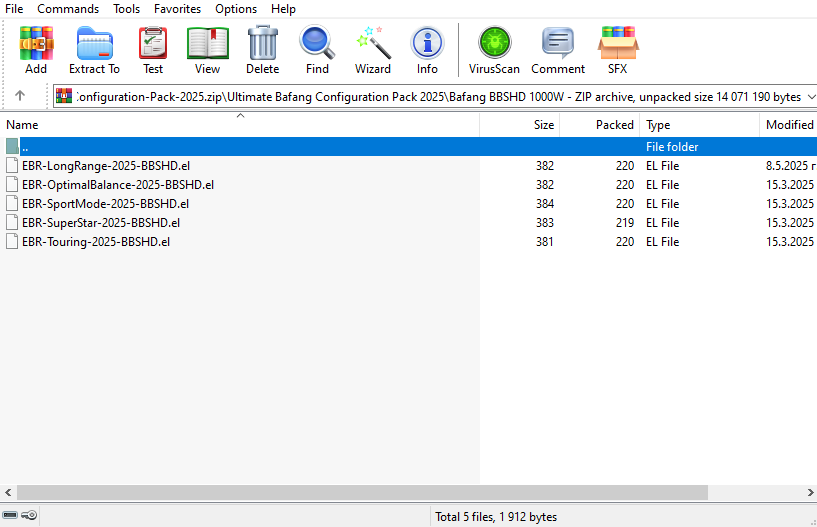Open the Tools menu
817x527 pixels.
[127, 9]
